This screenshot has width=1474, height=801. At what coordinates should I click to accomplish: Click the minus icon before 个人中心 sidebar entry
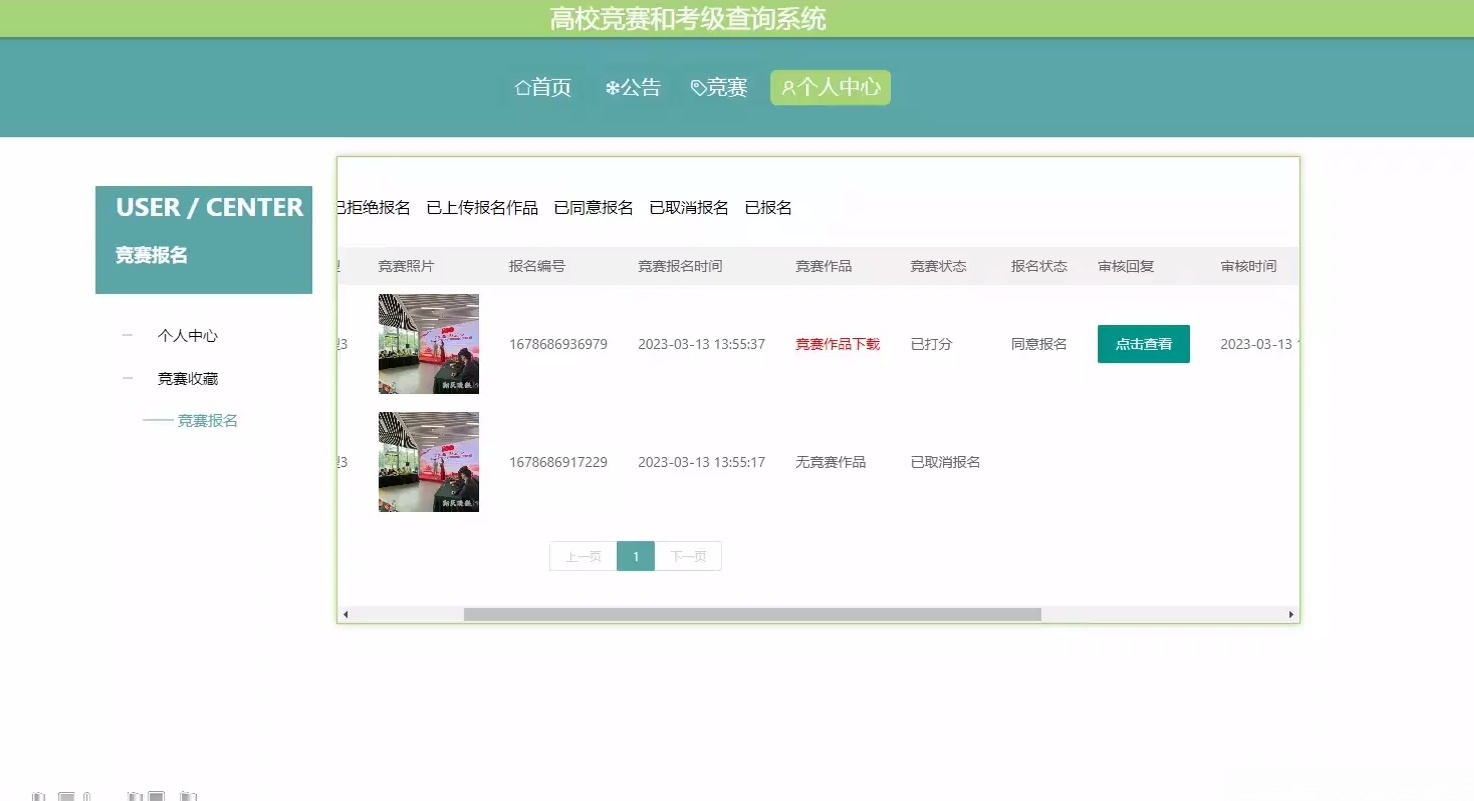click(126, 335)
